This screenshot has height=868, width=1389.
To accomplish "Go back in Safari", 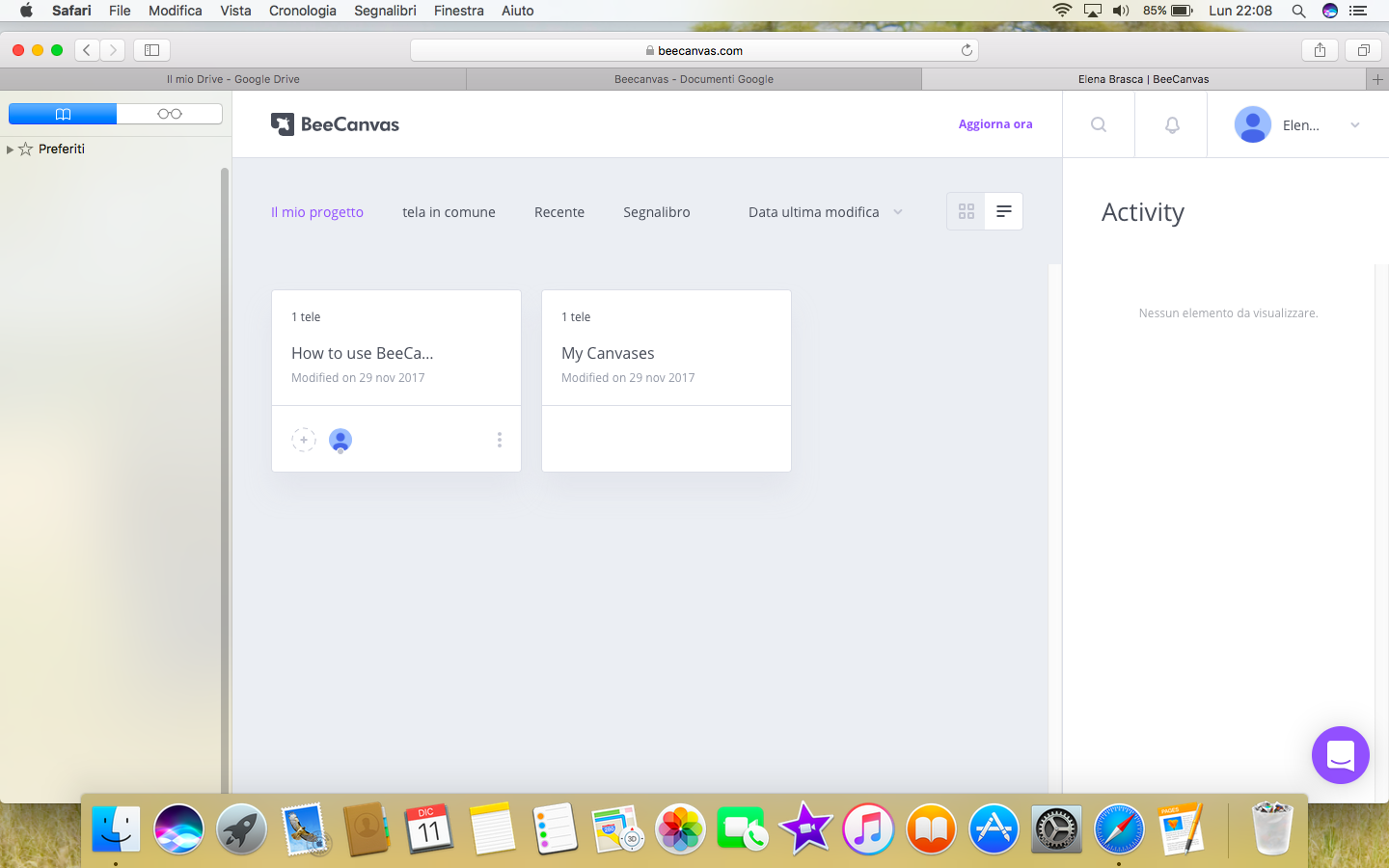I will (x=87, y=50).
